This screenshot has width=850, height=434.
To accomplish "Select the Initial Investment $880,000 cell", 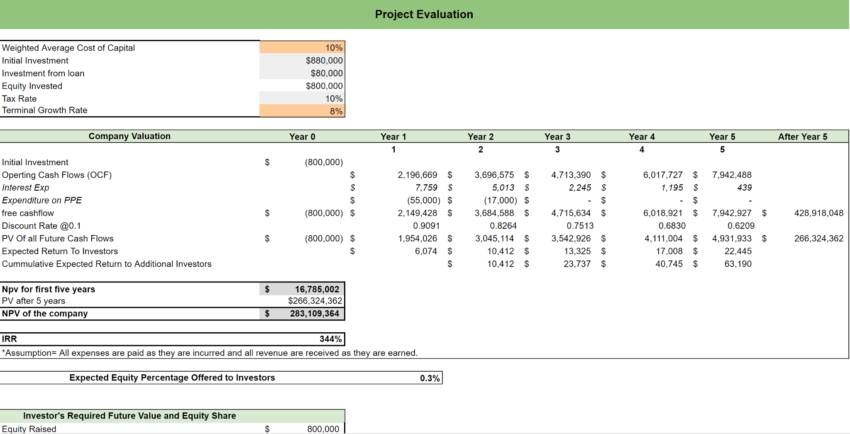I will 302,61.
